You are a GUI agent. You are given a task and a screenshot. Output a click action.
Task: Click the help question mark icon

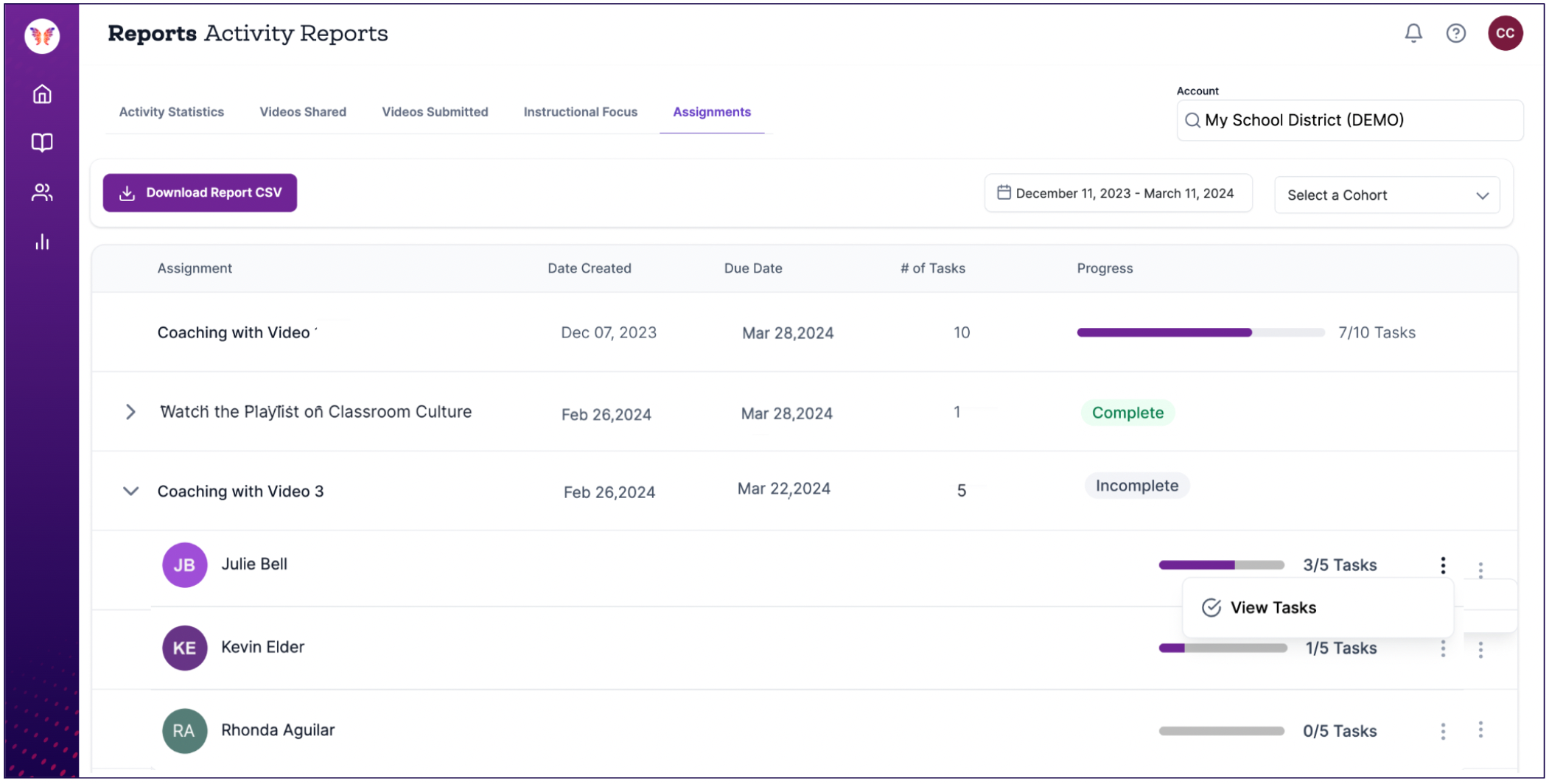1455,33
